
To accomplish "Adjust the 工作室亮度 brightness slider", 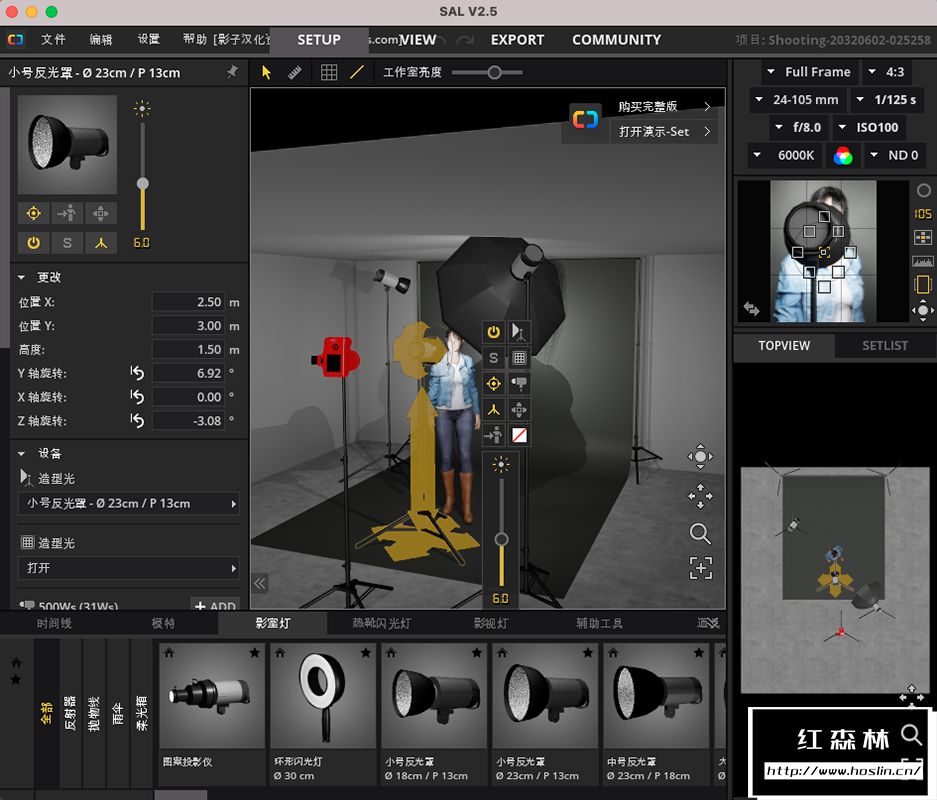I will [494, 72].
